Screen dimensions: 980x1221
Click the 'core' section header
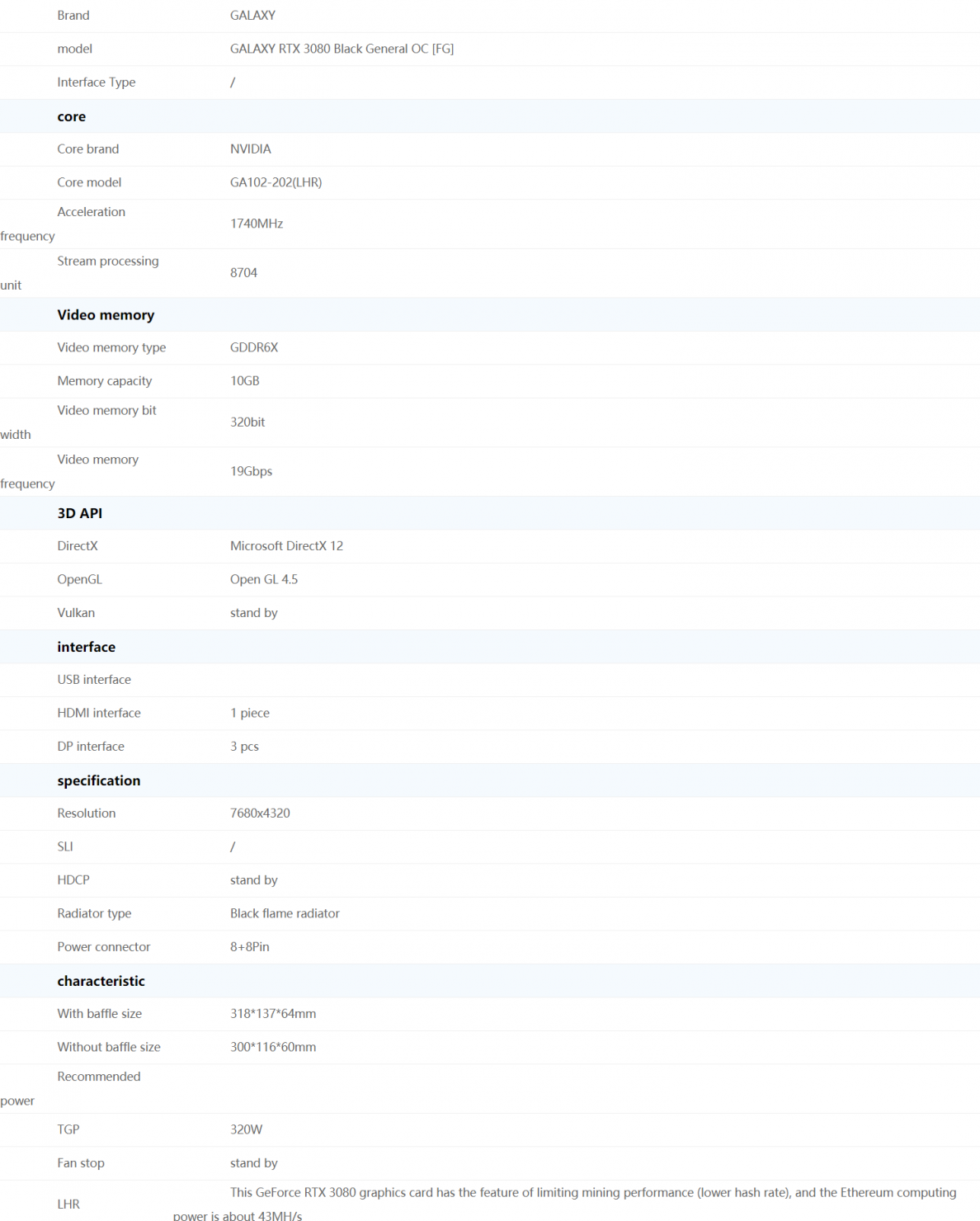coord(72,116)
